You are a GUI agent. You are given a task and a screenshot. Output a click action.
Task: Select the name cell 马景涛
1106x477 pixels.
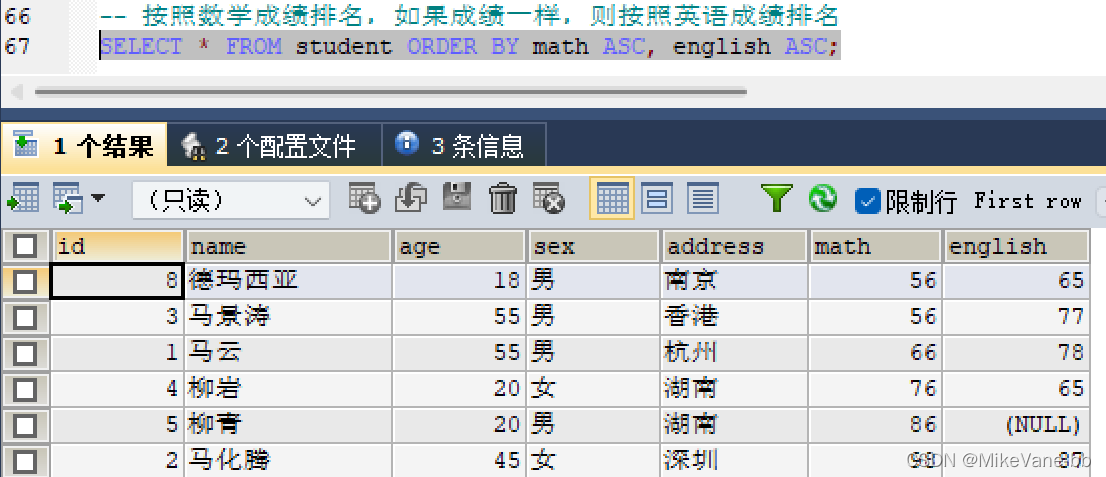coord(288,317)
